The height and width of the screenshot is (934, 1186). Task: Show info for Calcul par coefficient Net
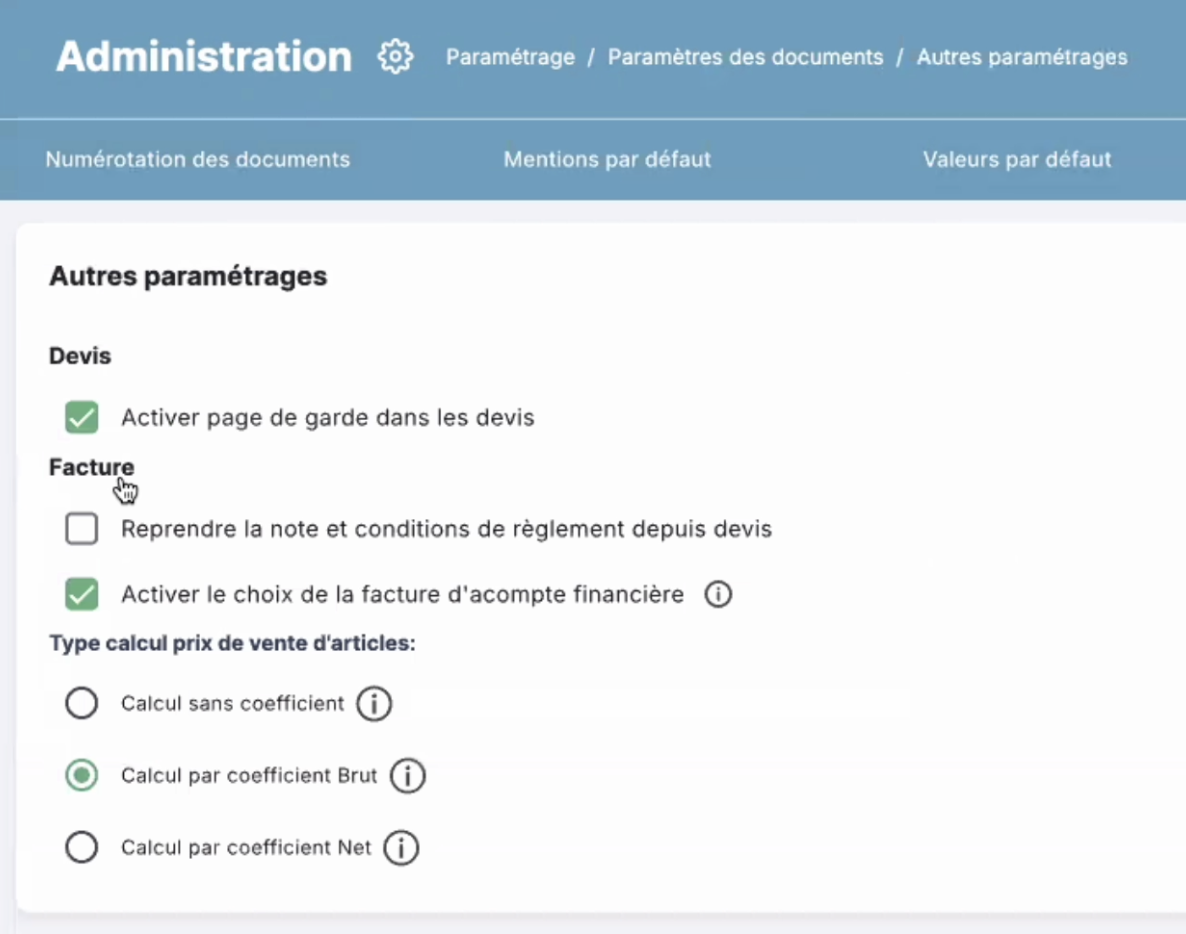[x=401, y=848]
